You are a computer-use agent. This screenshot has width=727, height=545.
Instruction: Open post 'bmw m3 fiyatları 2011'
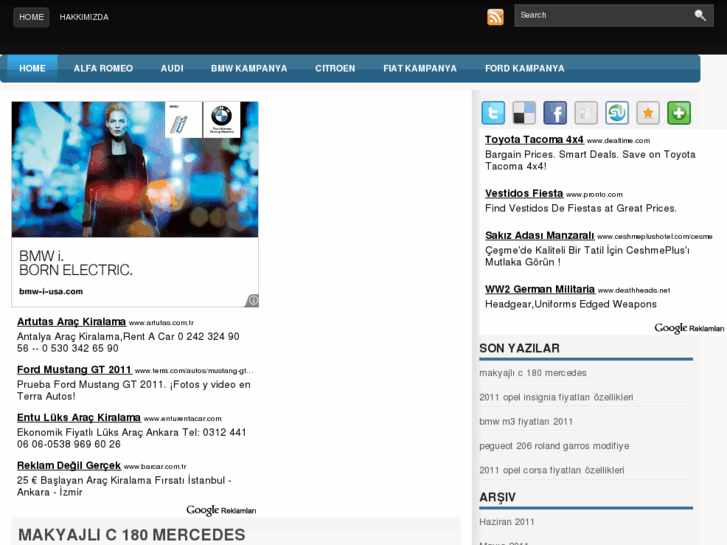[x=526, y=422]
